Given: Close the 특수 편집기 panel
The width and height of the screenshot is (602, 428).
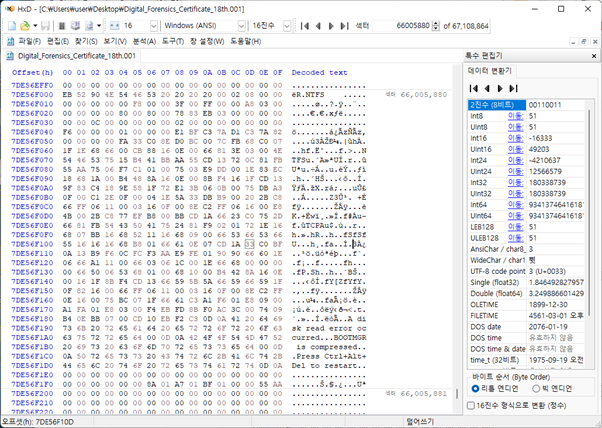Looking at the screenshot, I should point(594,56).
